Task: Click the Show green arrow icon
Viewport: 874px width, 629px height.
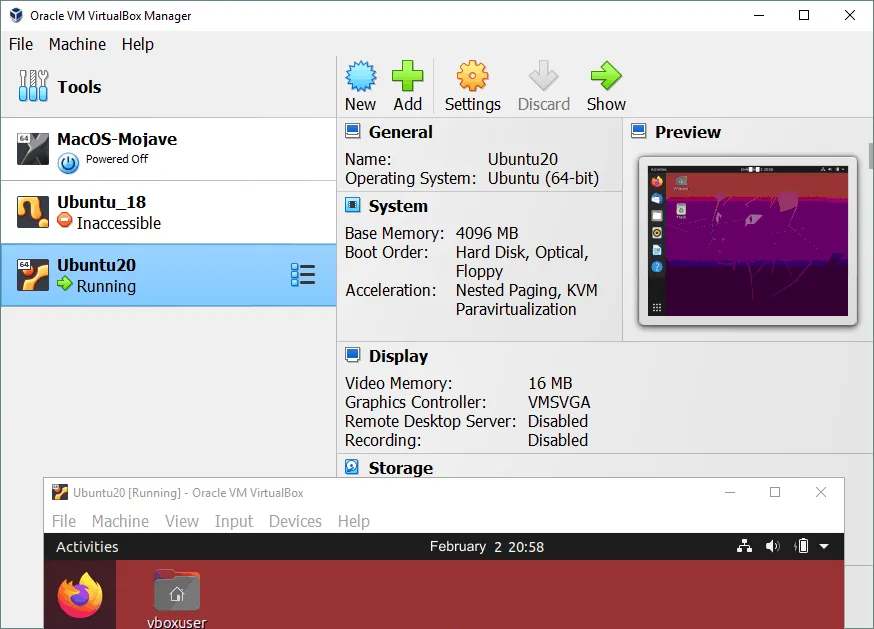Action: pos(605,77)
